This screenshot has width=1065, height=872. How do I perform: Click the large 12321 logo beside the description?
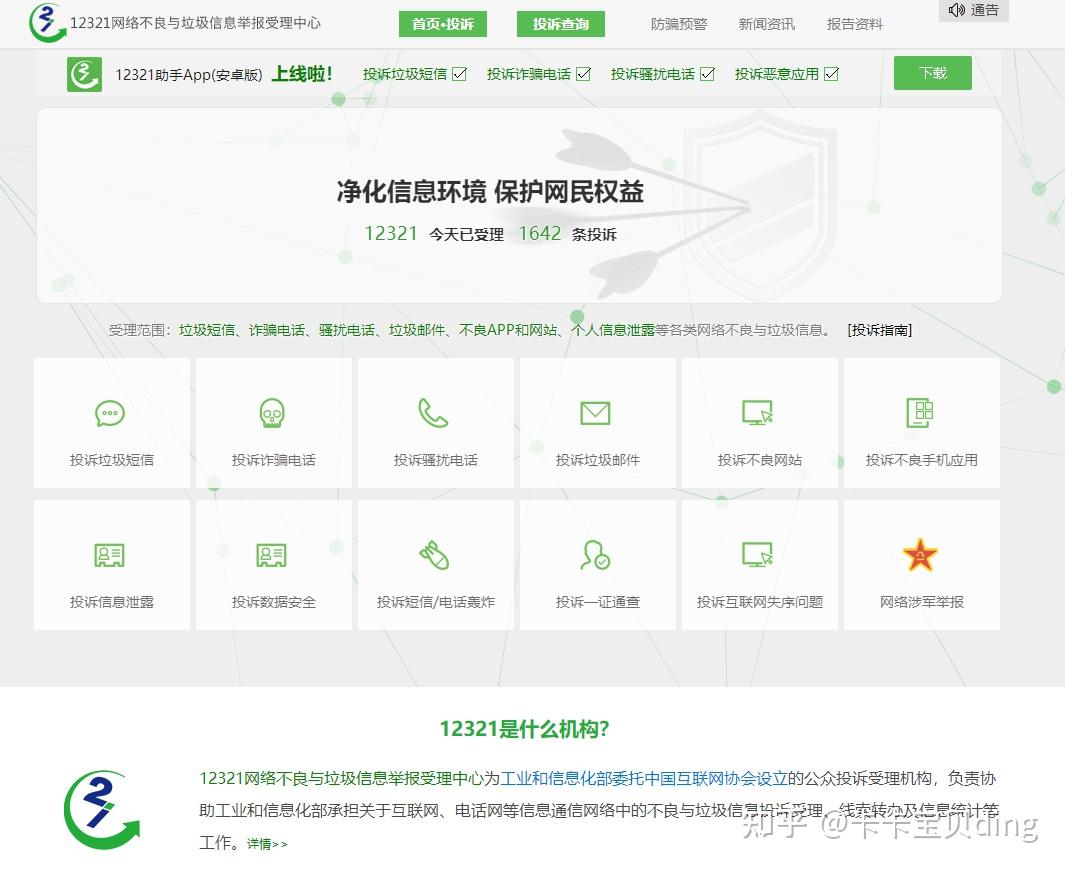(102, 810)
